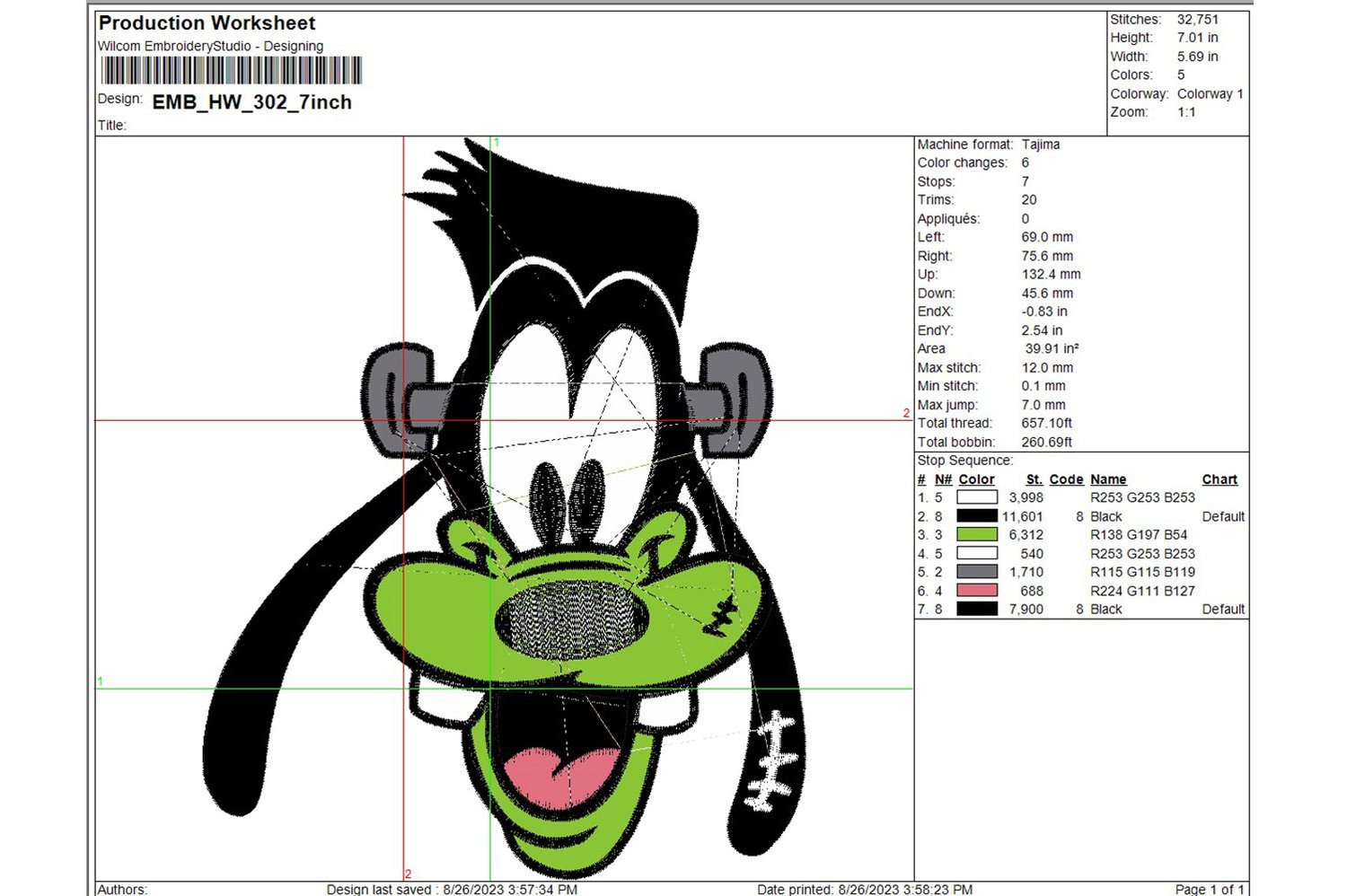Select the "Colorway 1" value
Screen dimensions: 1347x896
[x=1211, y=93]
